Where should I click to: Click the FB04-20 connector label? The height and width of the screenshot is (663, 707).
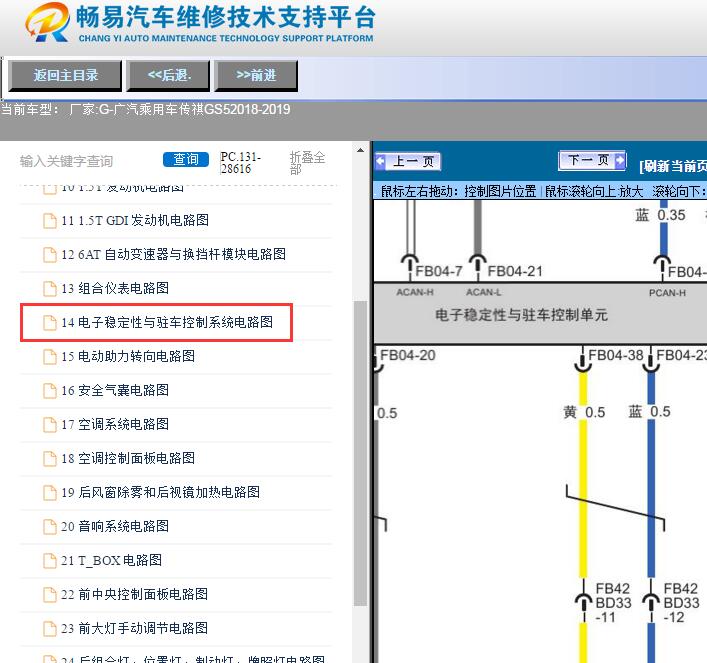click(408, 355)
